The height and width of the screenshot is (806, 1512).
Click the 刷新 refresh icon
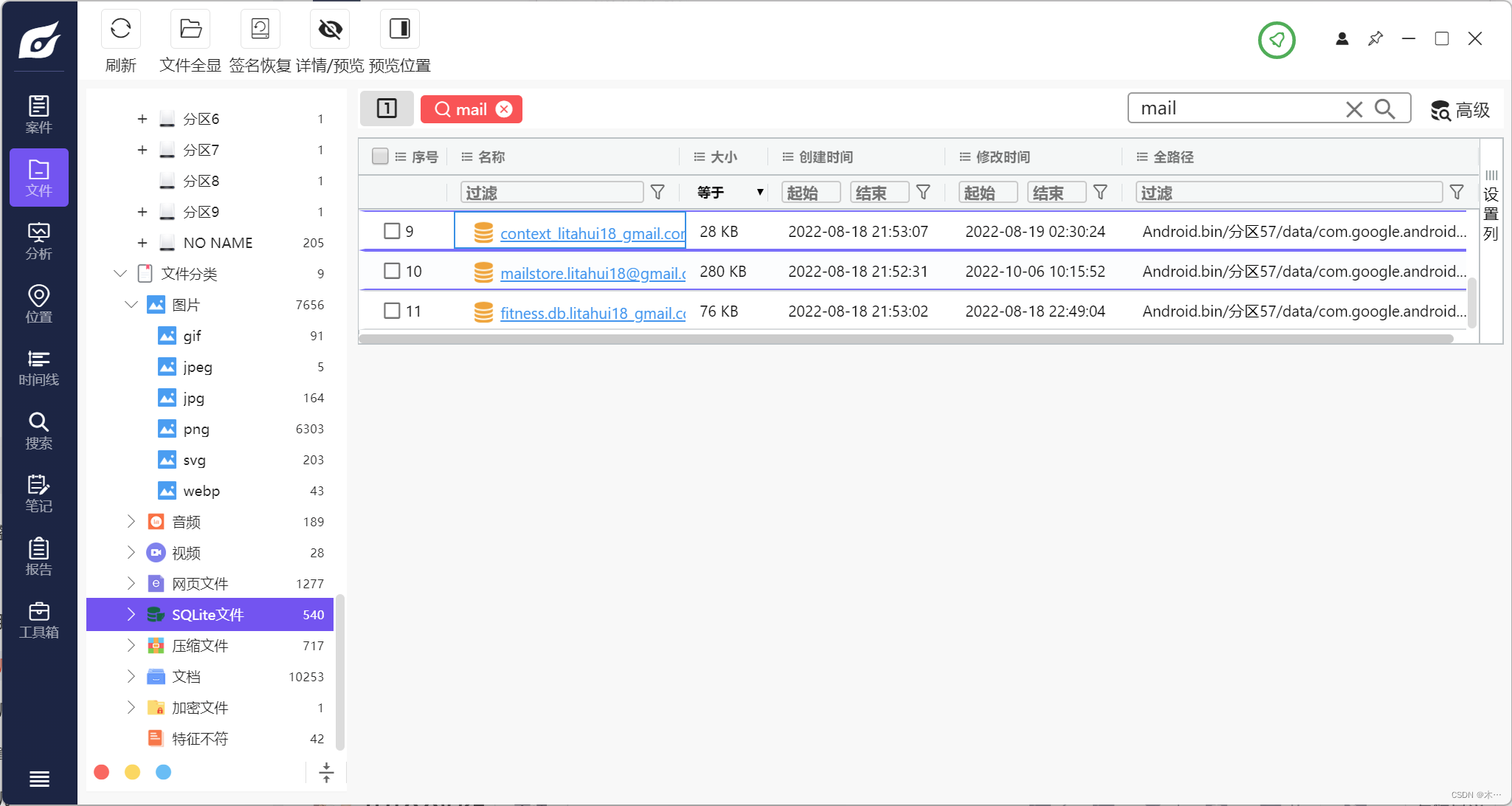point(120,30)
